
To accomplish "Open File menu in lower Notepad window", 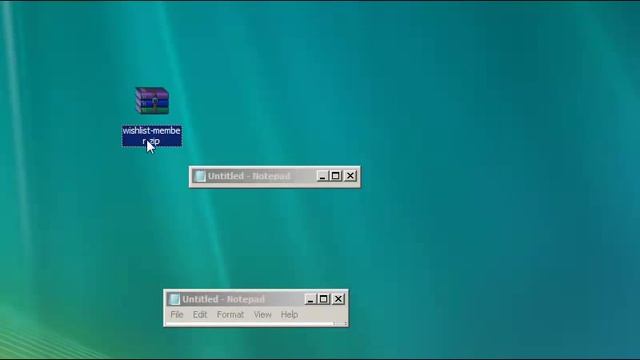I will [177, 315].
